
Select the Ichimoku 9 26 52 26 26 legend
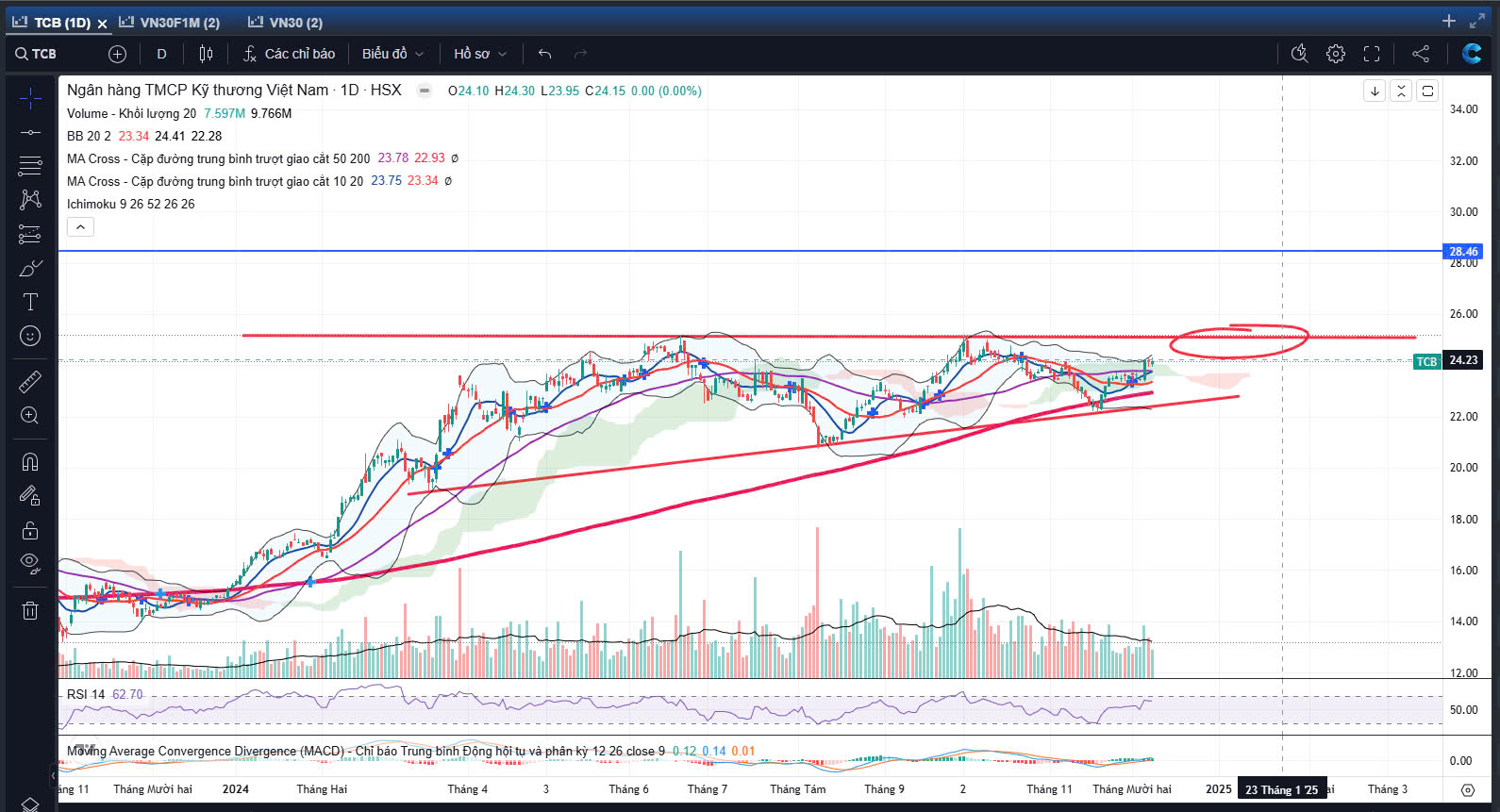tap(130, 204)
